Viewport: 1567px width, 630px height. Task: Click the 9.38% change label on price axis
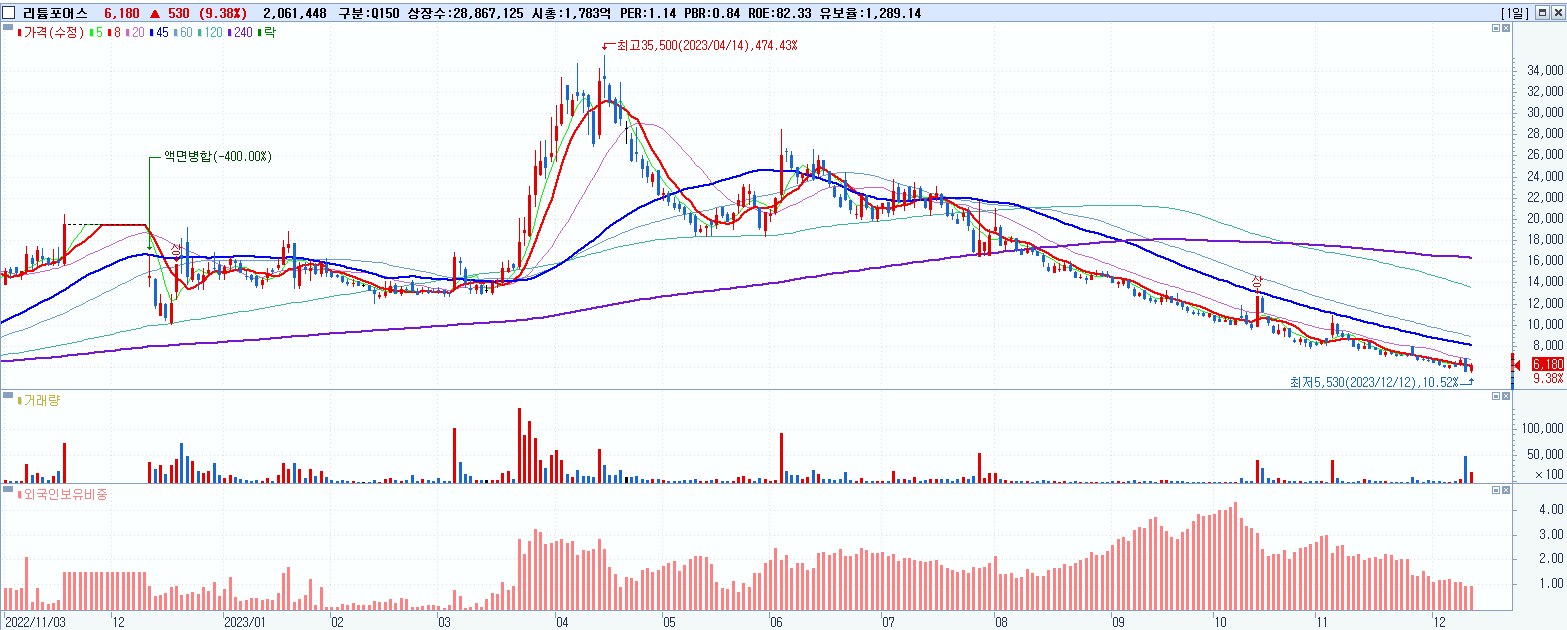[1546, 378]
